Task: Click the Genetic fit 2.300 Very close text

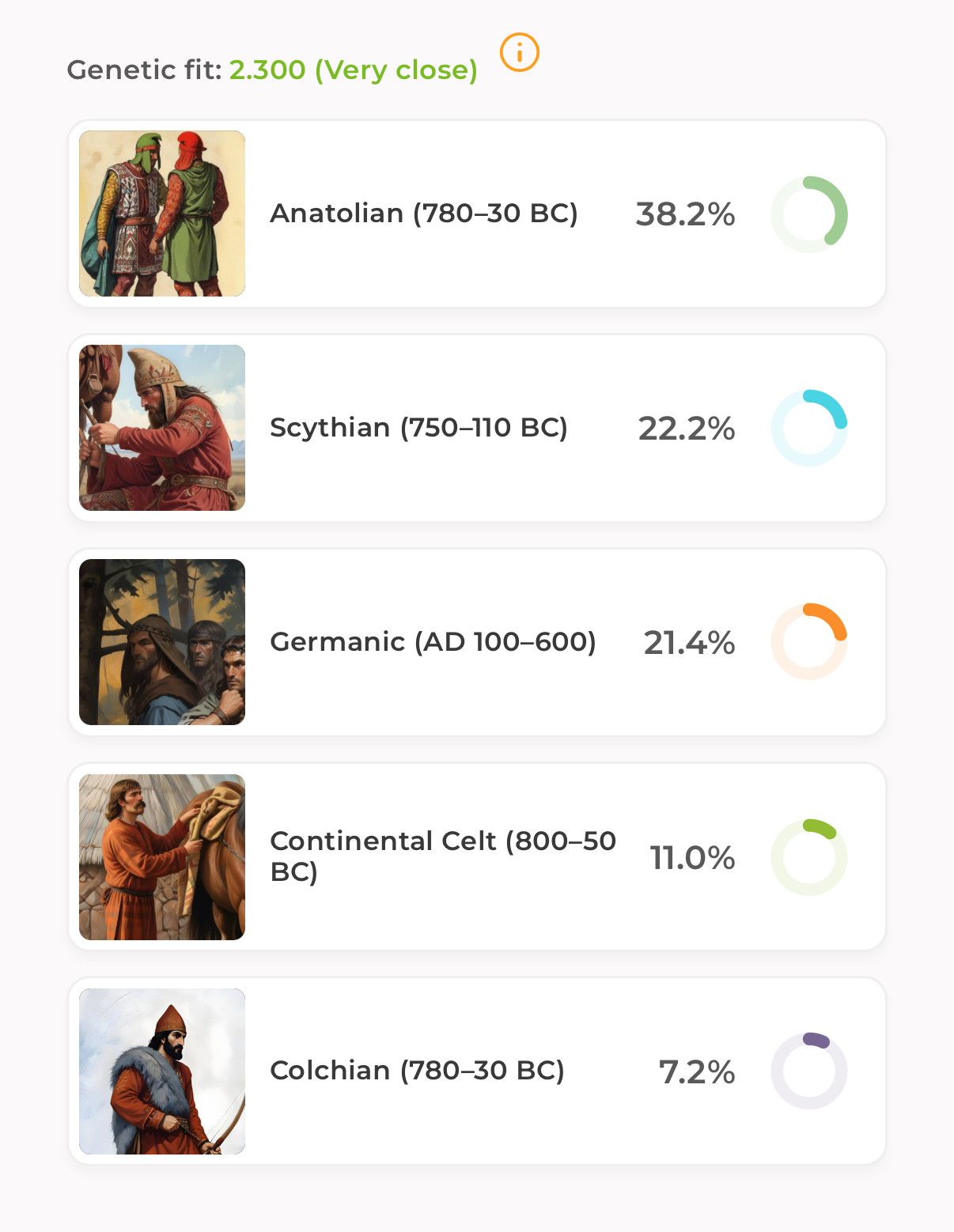Action: click(272, 70)
